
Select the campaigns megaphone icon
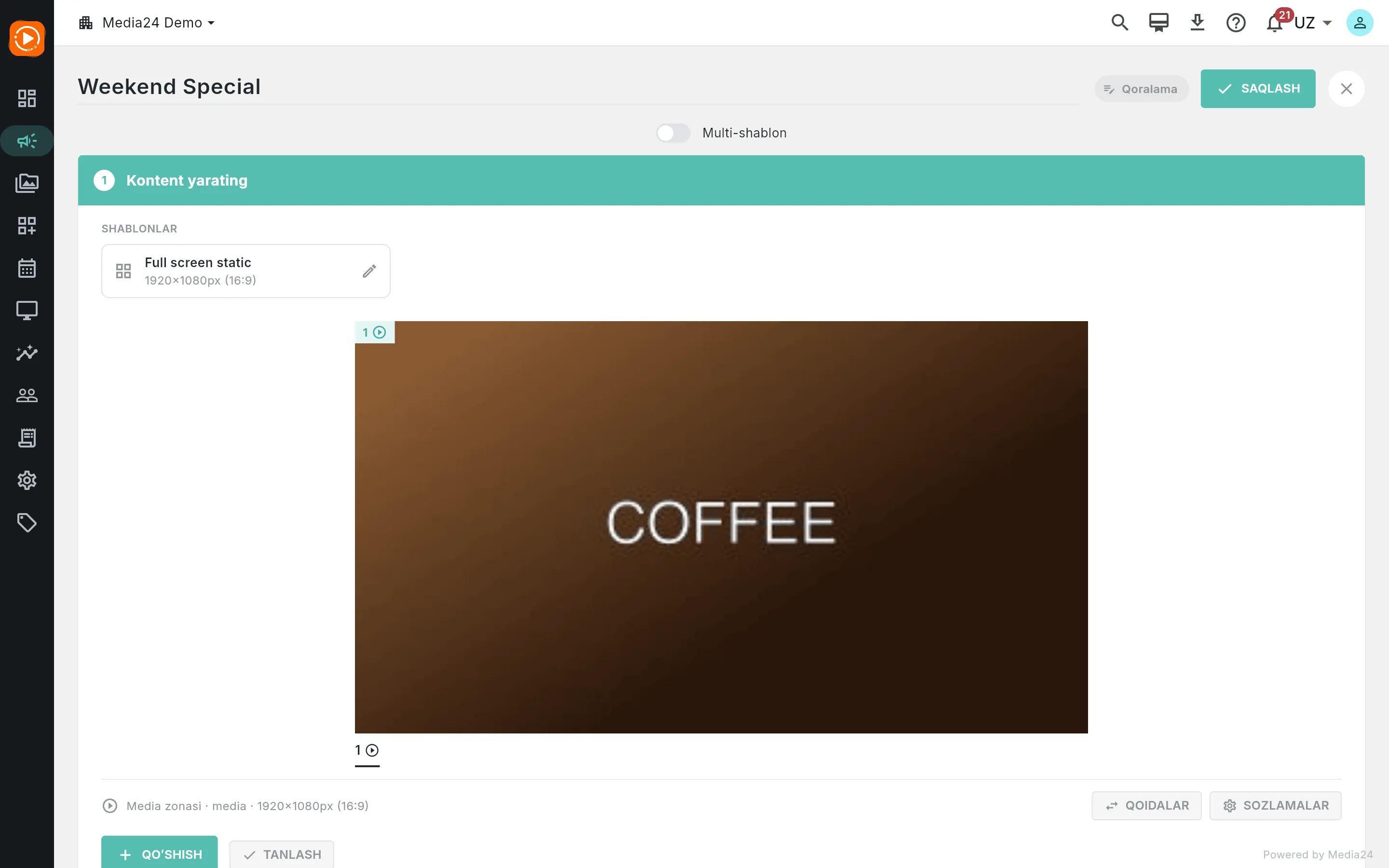coord(27,141)
